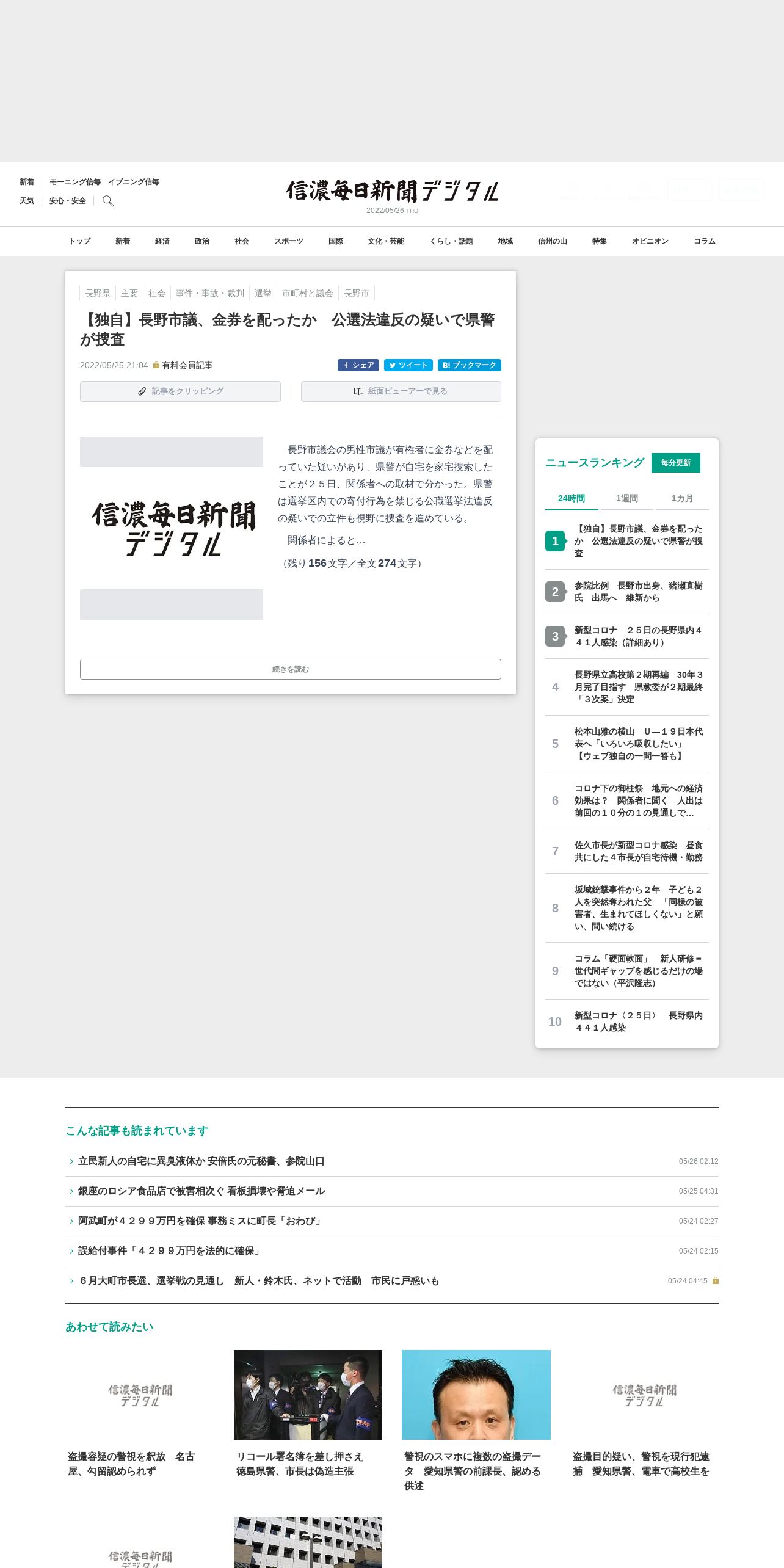Select スポーツ in main navigation

pos(289,241)
